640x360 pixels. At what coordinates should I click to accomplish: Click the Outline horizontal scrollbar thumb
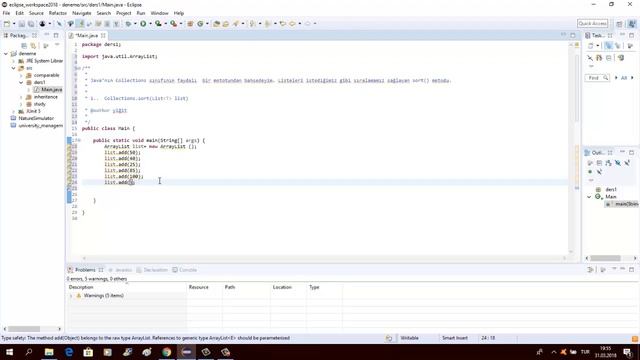(x=605, y=258)
